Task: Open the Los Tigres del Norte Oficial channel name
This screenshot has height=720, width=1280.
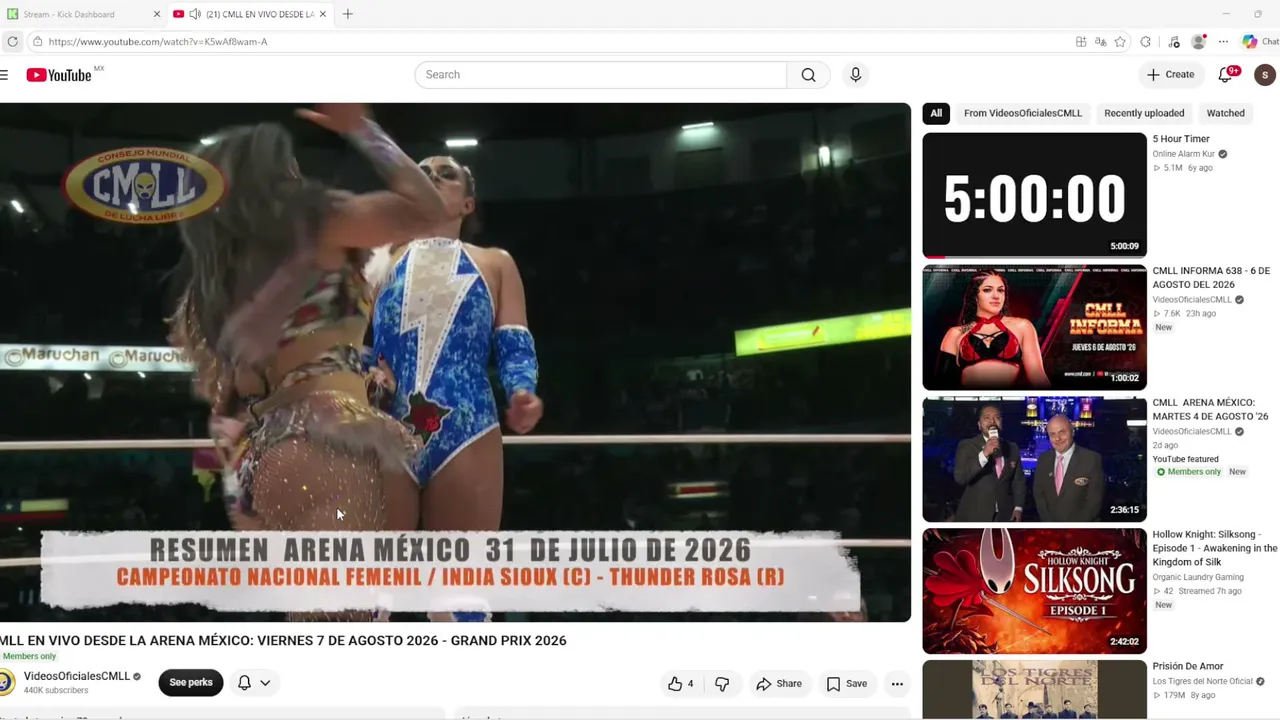Action: pos(1203,681)
